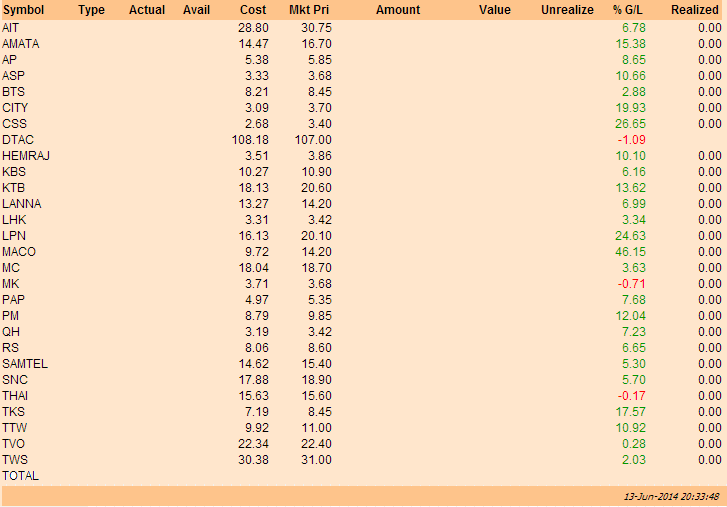This screenshot has height=507, width=727.
Task: Click MACO gain percentage 46.15
Action: coord(631,252)
